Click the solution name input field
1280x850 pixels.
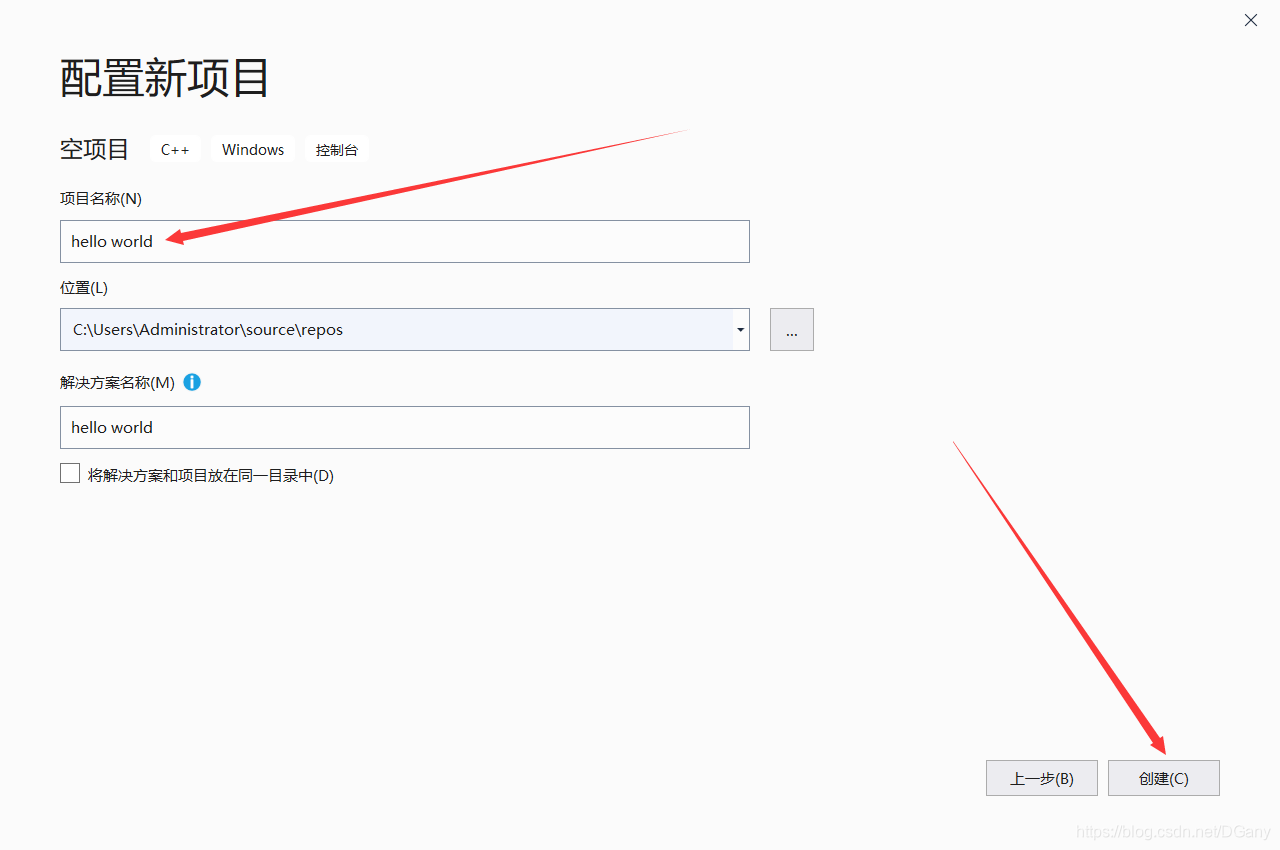[405, 427]
